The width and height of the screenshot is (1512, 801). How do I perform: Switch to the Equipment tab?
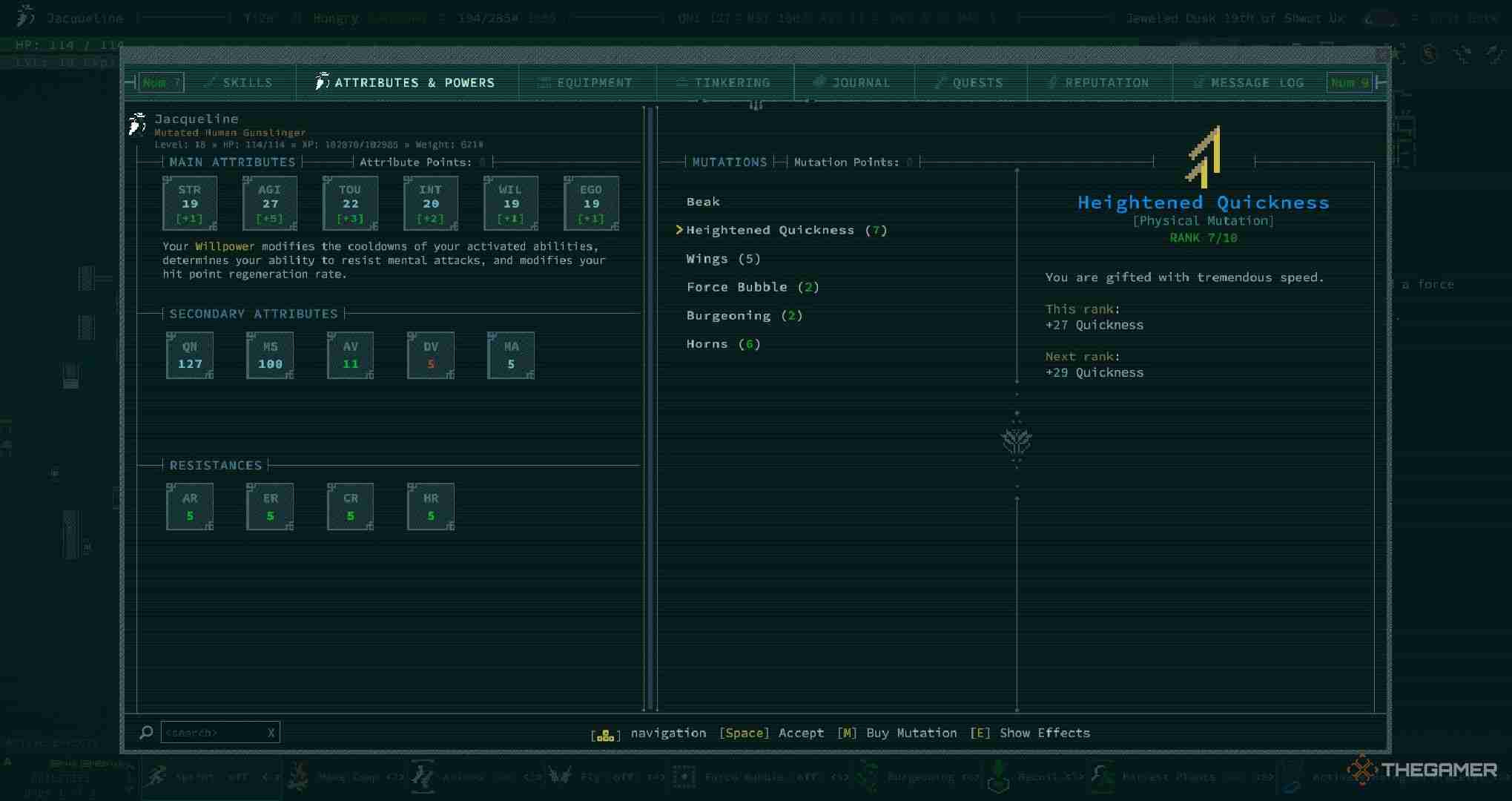click(587, 82)
